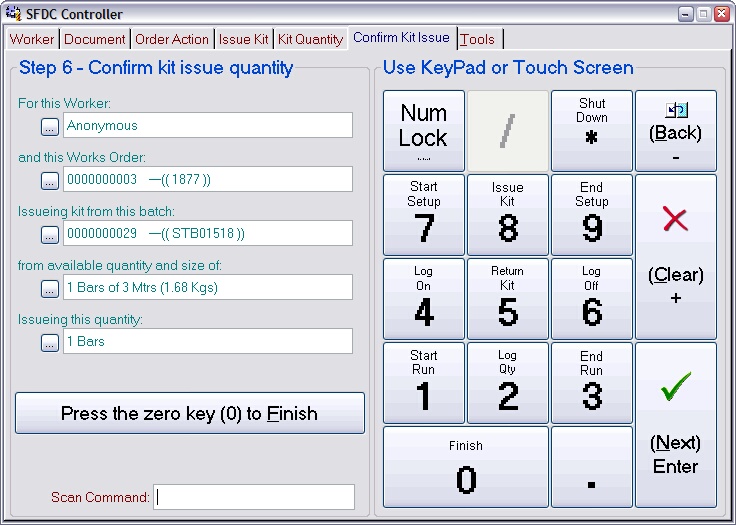Open browse button for available quantity field
736x525 pixels.
(x=50, y=288)
